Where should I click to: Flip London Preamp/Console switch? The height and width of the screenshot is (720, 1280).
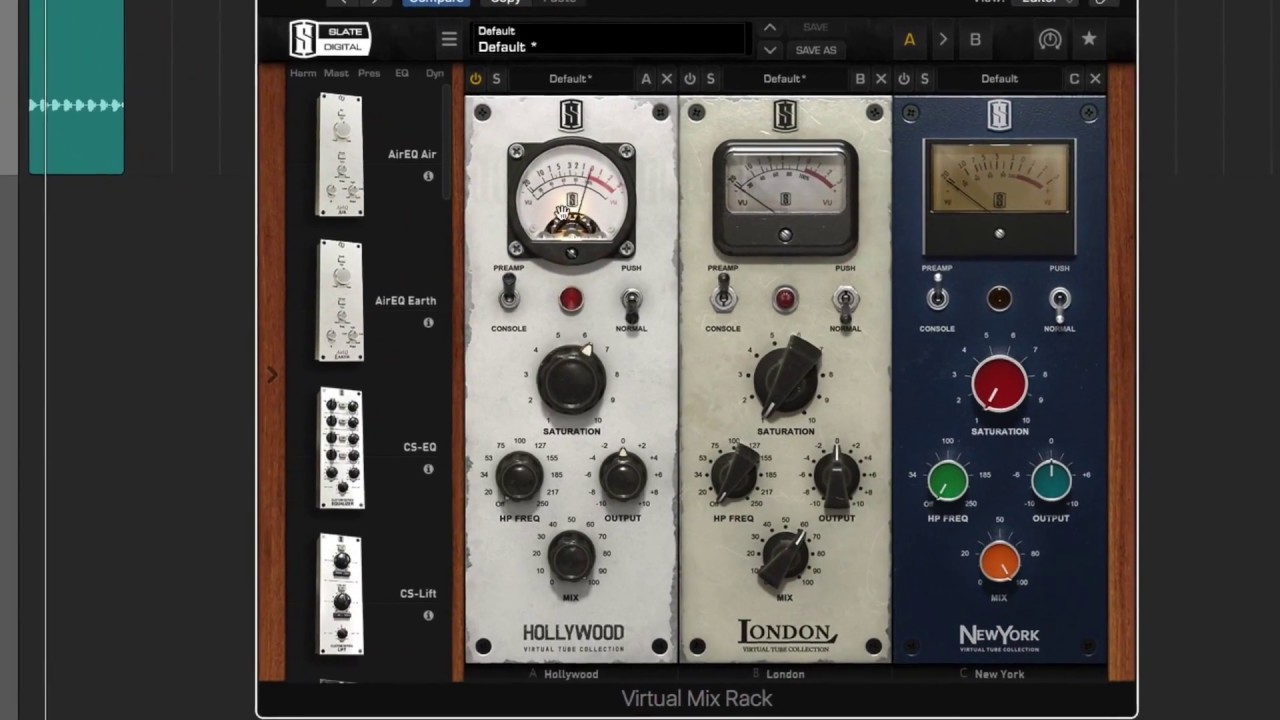tap(723, 295)
